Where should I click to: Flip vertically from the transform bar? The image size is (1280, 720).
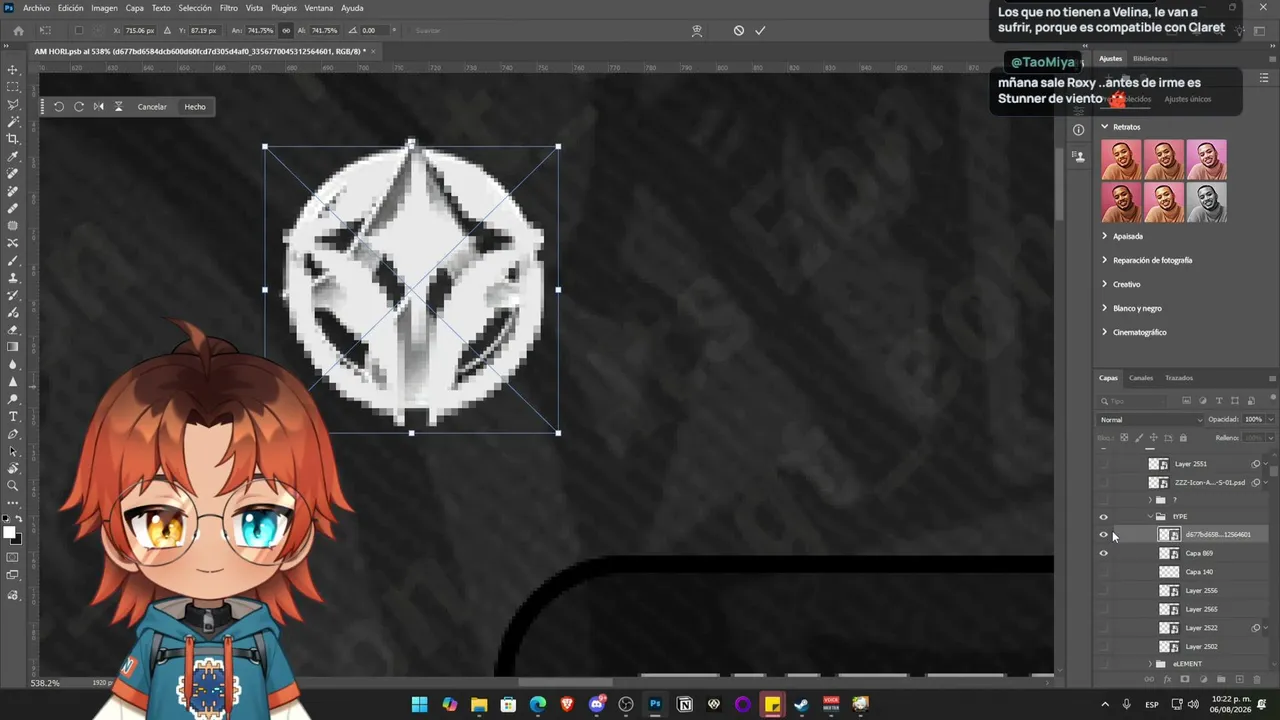tap(118, 106)
